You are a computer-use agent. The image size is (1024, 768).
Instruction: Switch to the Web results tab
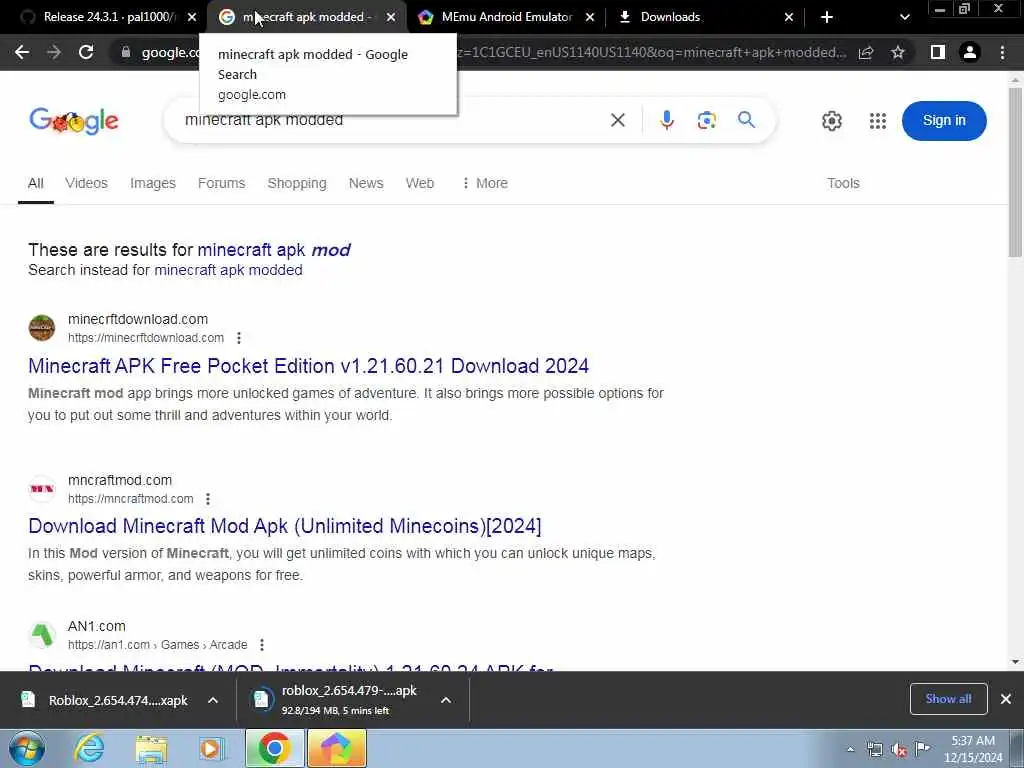(x=420, y=184)
